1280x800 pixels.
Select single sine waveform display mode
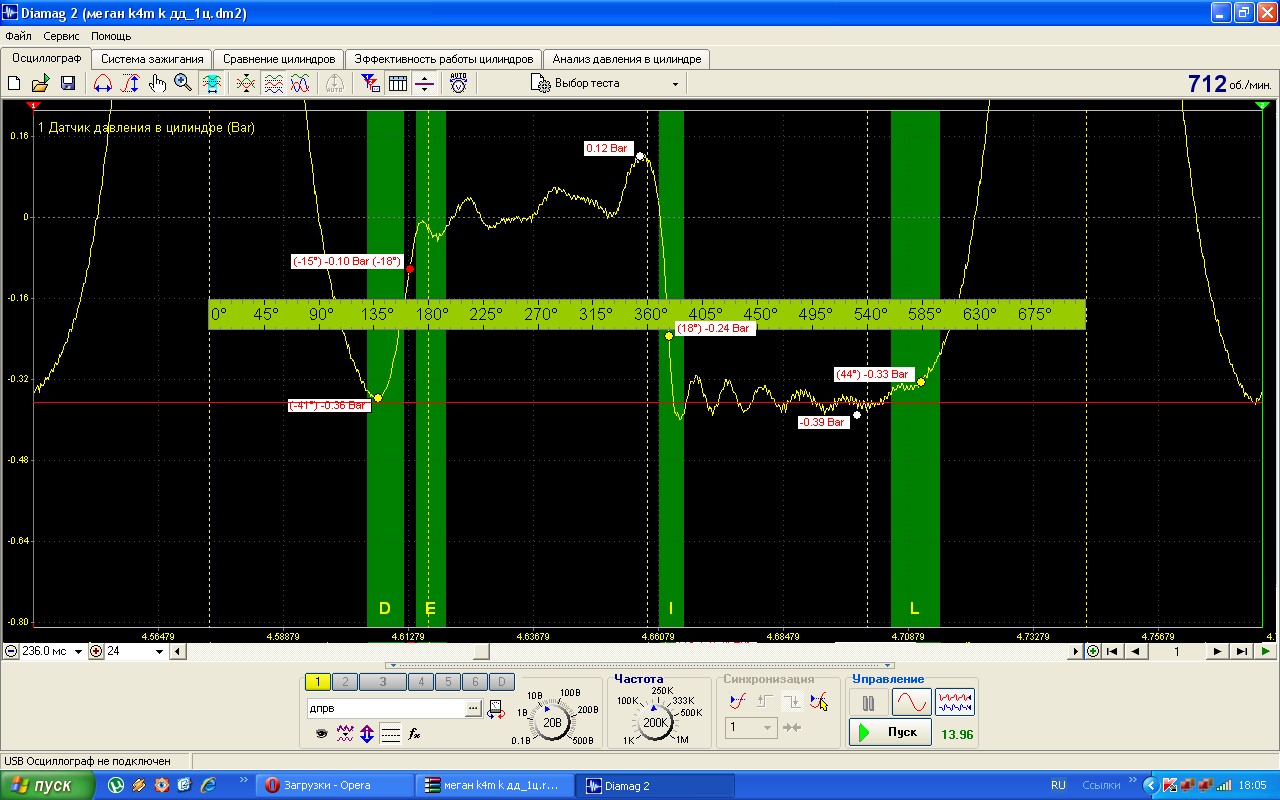tap(912, 703)
